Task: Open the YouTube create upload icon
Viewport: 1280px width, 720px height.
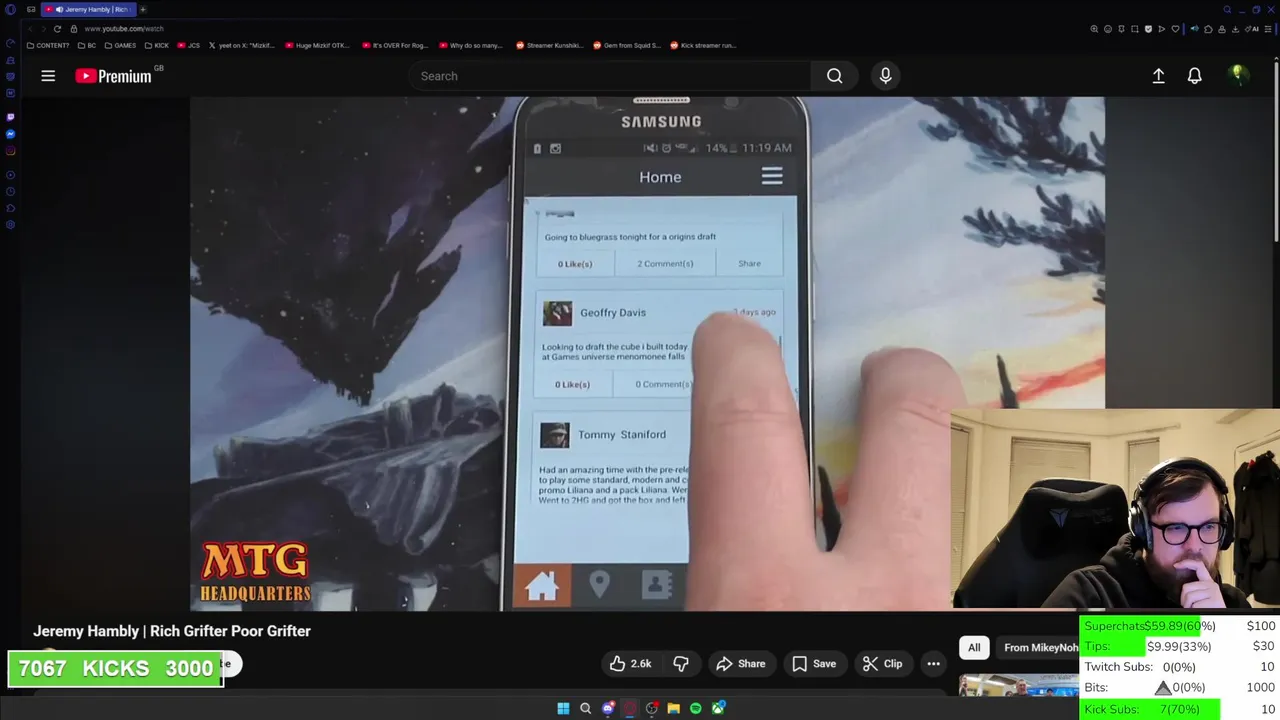Action: tap(1158, 76)
